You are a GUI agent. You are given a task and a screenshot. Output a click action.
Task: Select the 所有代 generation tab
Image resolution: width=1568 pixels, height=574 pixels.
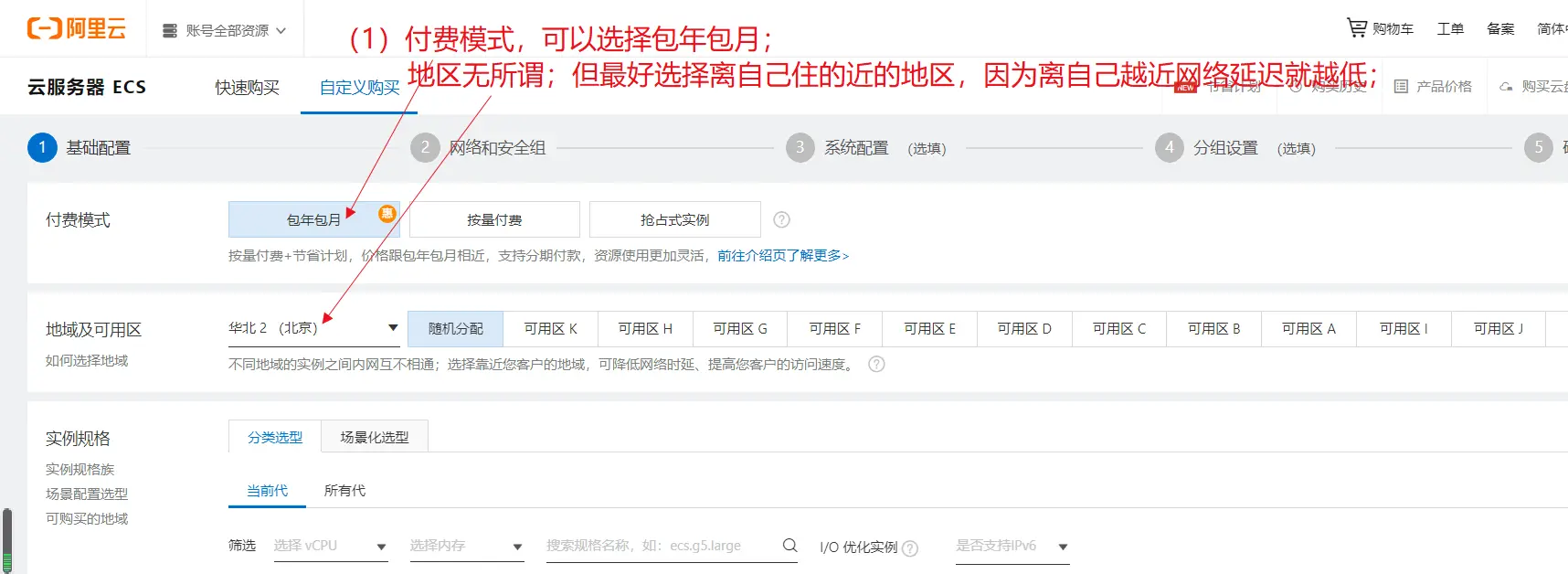tap(344, 491)
